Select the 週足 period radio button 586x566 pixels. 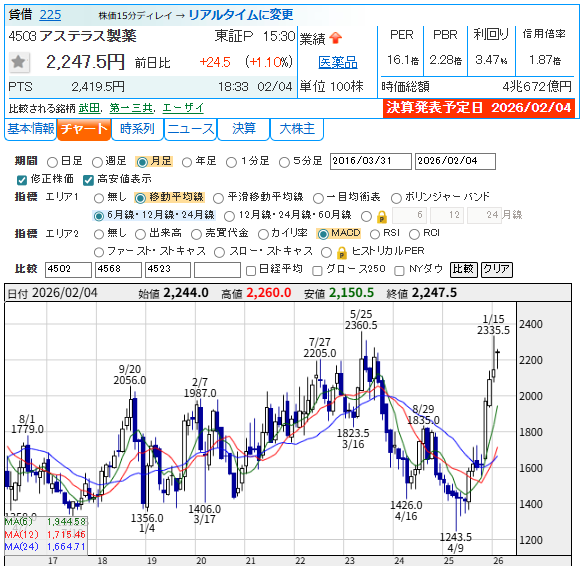point(97,162)
